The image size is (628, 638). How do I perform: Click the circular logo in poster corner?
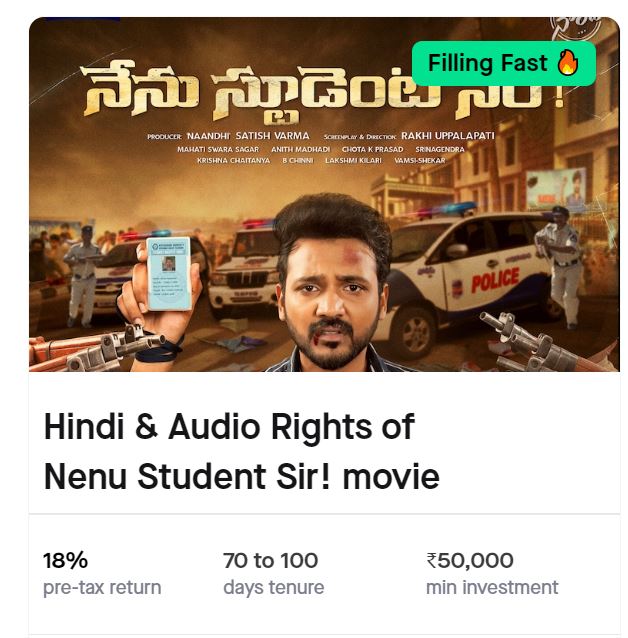pyautogui.click(x=577, y=28)
